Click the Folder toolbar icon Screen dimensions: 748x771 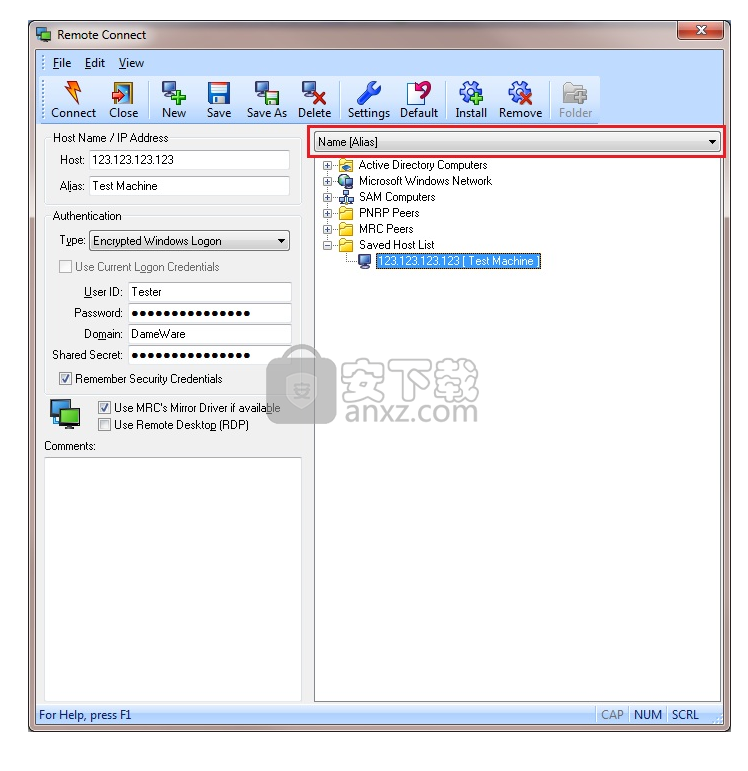pos(575,93)
